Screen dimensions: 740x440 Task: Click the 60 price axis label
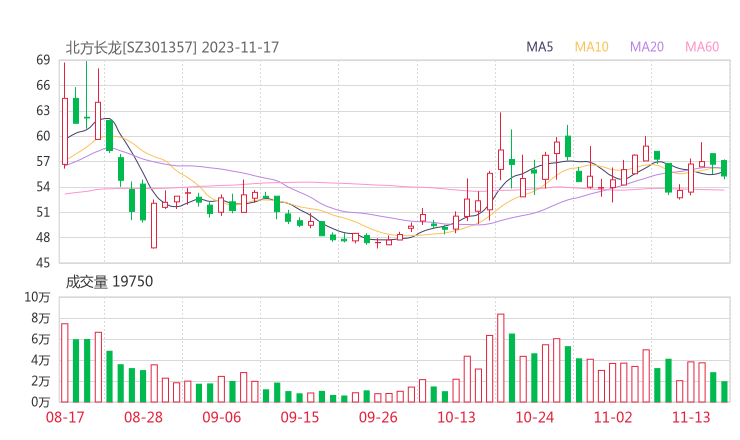pyautogui.click(x=43, y=136)
